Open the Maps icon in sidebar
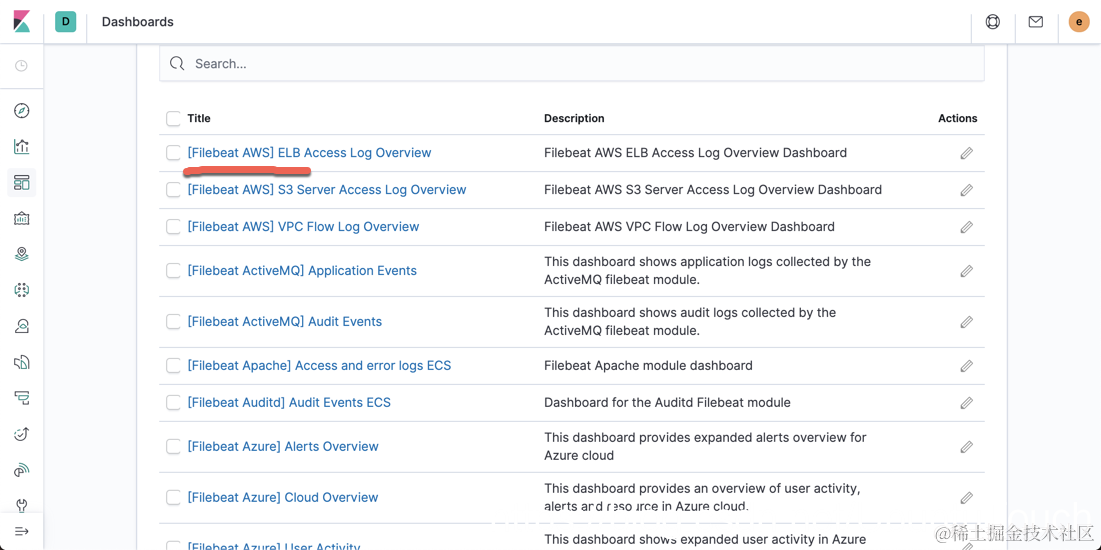This screenshot has width=1101, height=550. pyautogui.click(x=22, y=255)
